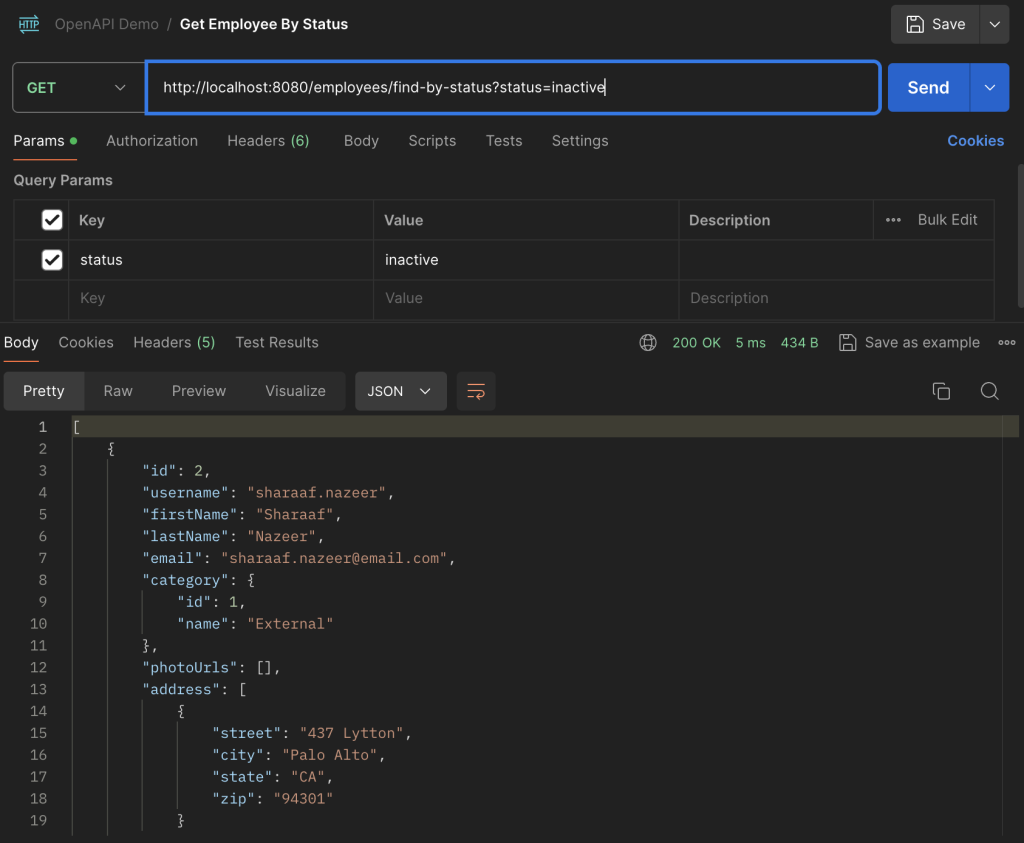Toggle the select-all params checkbox

pyautogui.click(x=52, y=220)
